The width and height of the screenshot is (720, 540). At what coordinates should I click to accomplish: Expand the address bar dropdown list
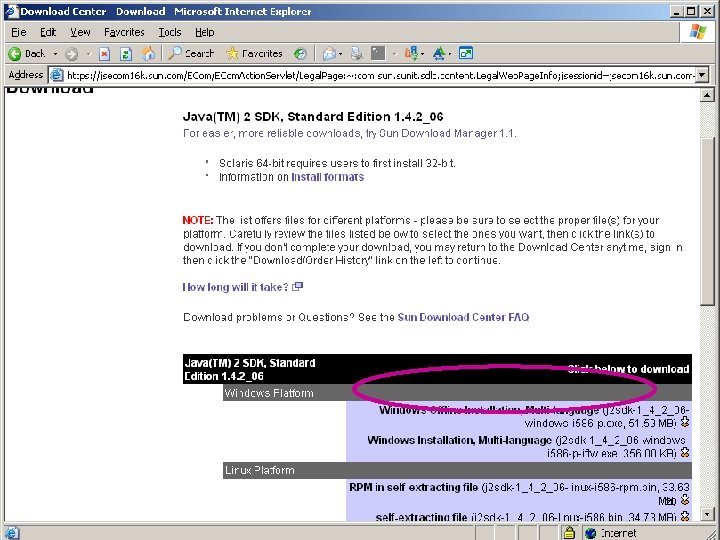click(702, 75)
